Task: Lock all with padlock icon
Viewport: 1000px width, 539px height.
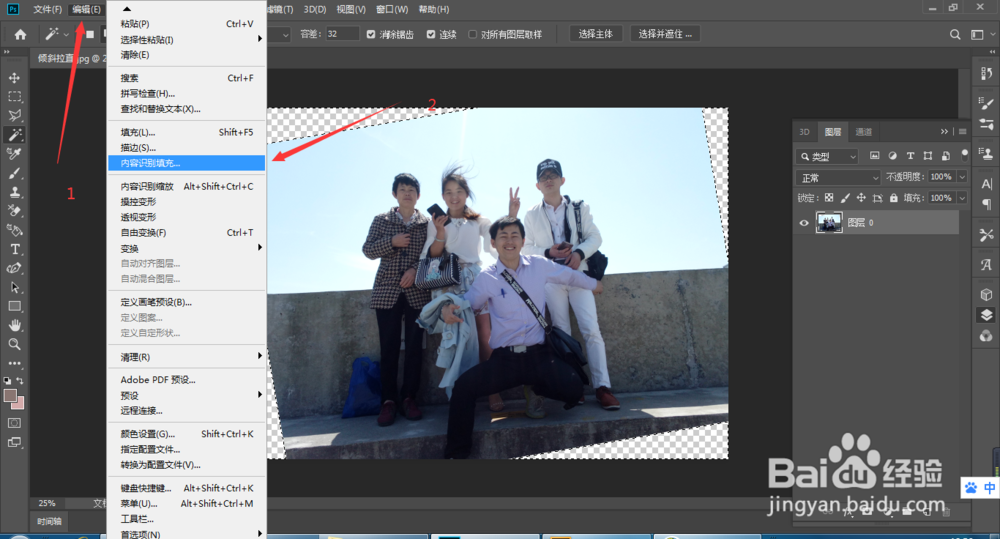Action: (893, 198)
